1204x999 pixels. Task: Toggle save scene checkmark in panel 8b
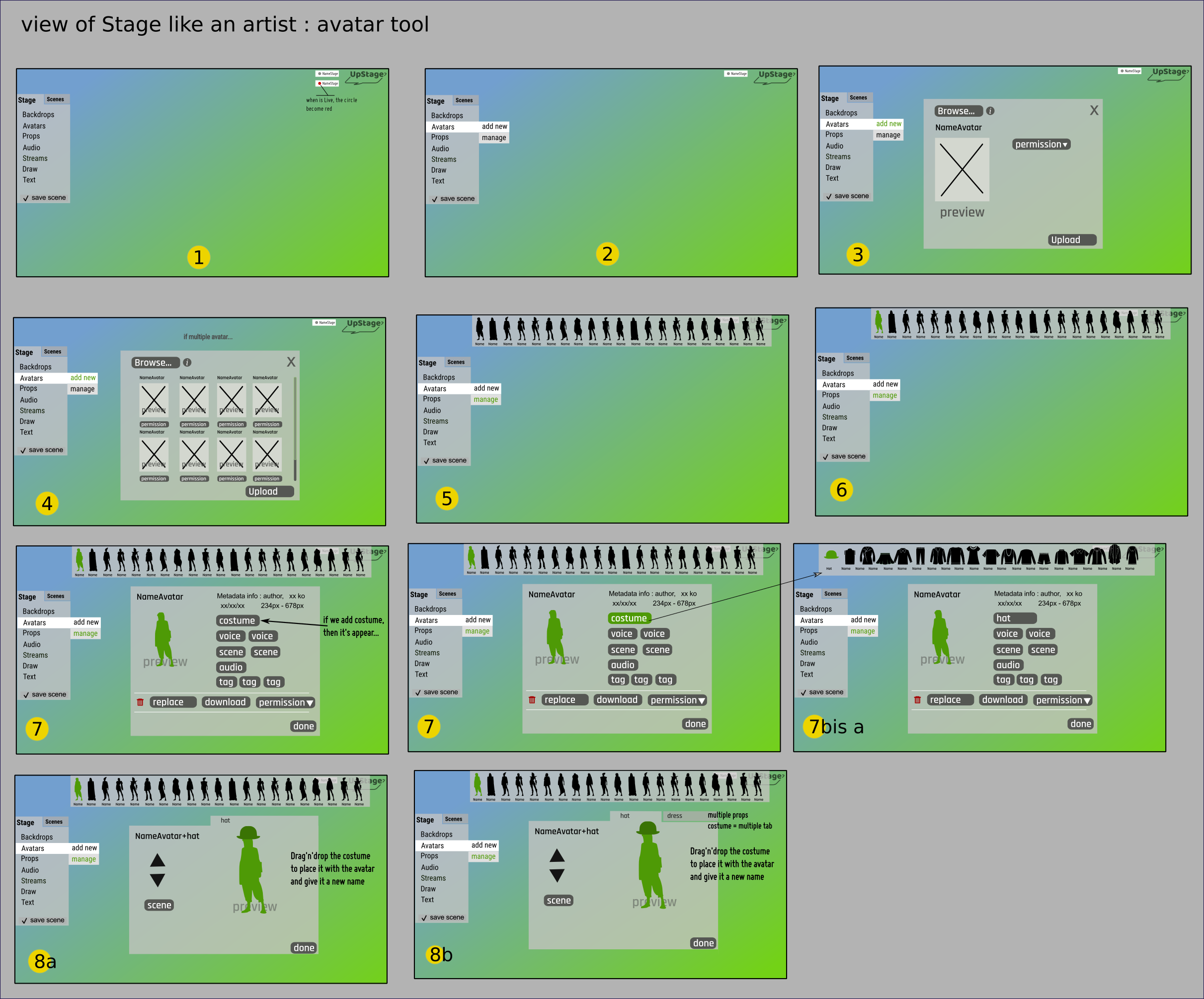coord(424,918)
